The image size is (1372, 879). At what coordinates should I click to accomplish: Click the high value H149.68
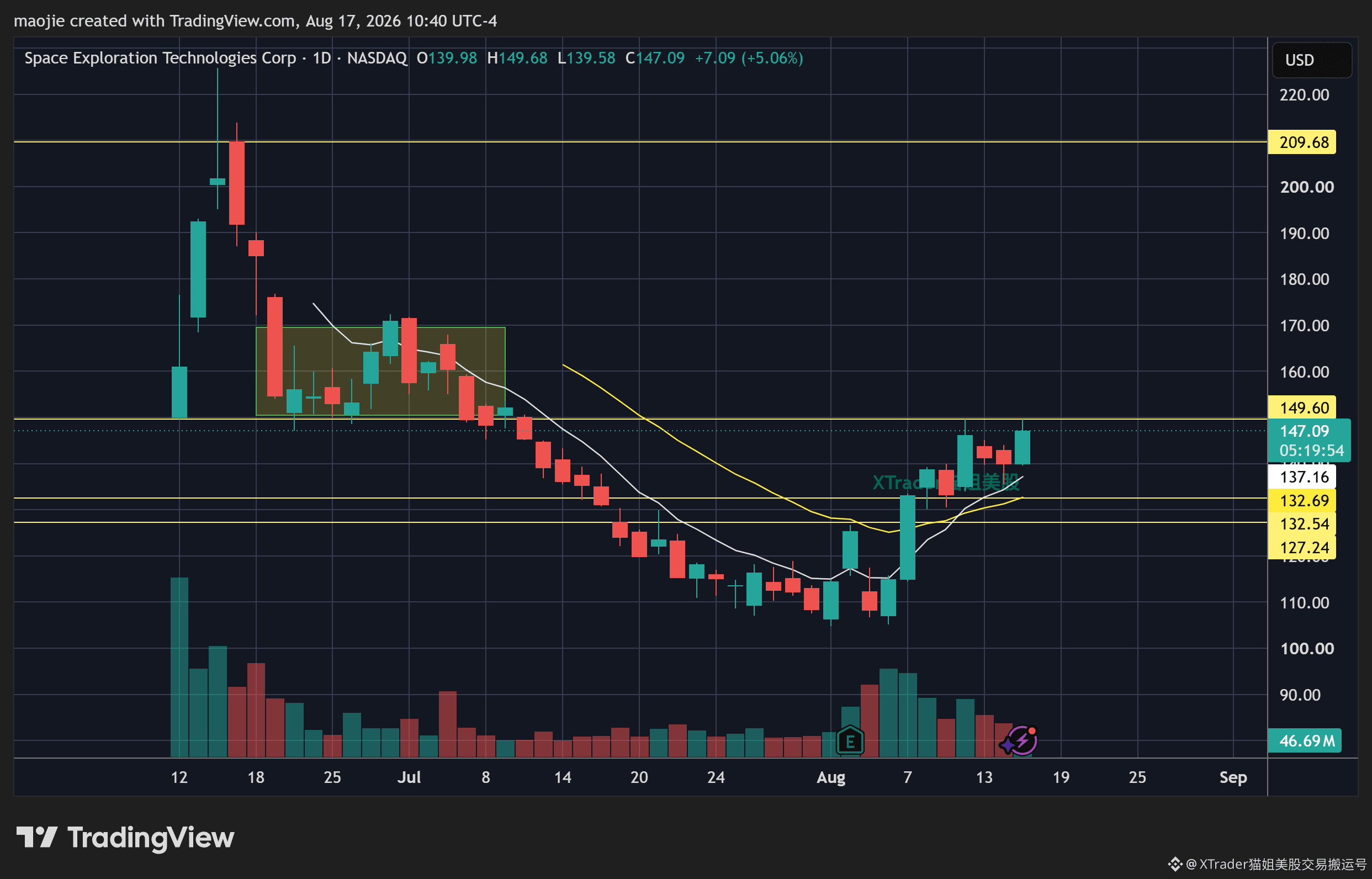point(517,58)
